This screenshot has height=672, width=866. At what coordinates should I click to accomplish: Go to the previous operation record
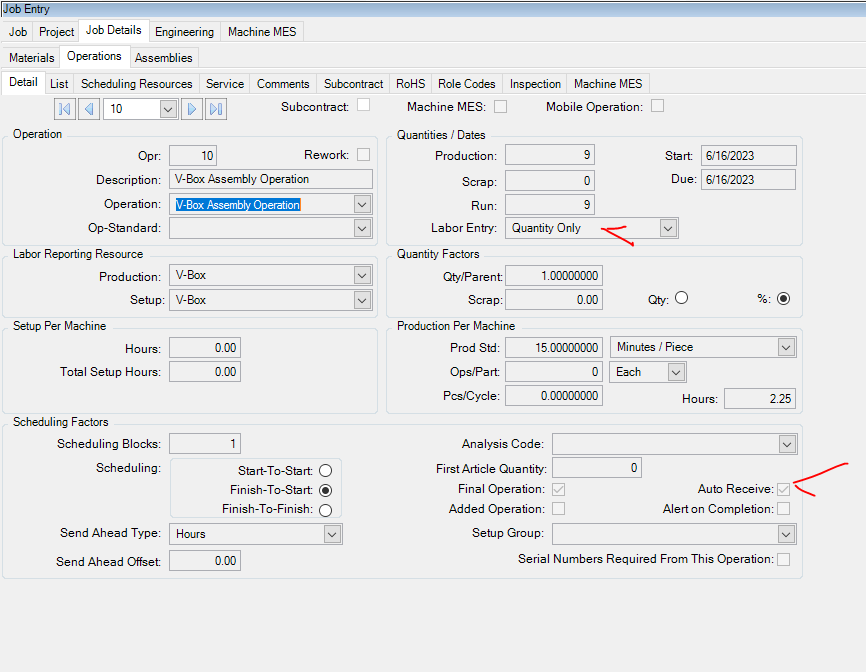click(89, 109)
